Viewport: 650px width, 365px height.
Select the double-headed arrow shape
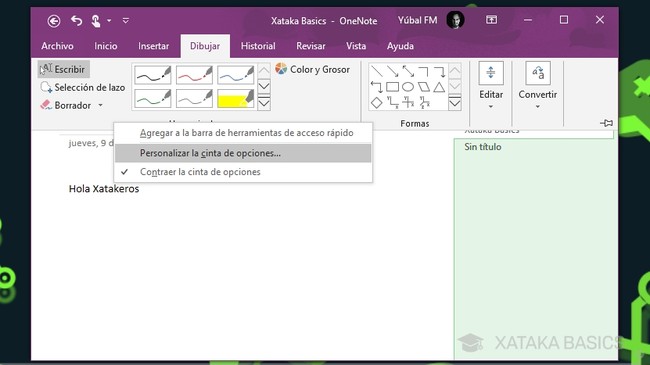[408, 71]
